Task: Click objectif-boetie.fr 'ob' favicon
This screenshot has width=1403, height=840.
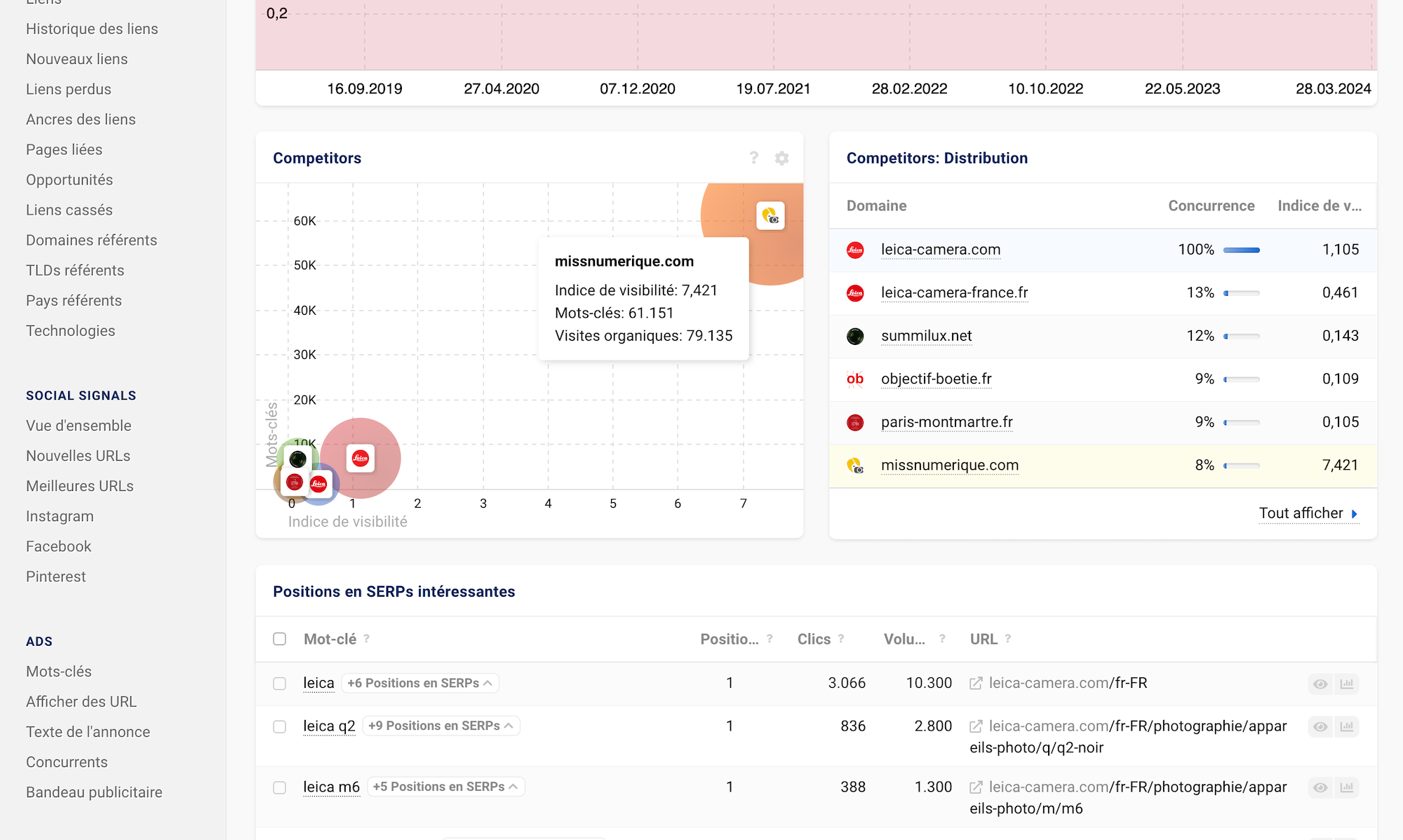Action: [855, 379]
